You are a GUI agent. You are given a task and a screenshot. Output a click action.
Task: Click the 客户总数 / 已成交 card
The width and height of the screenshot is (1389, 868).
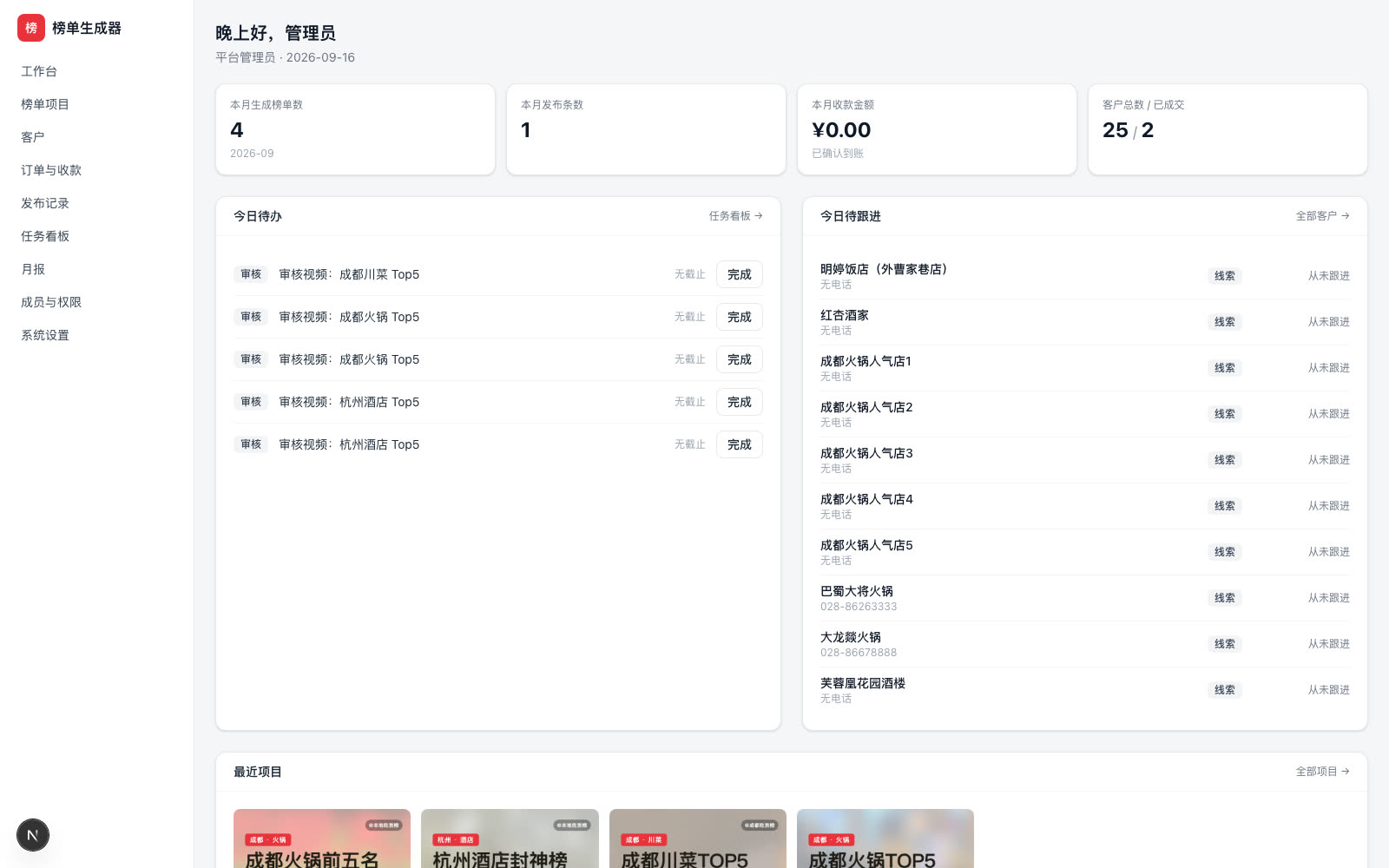pos(1228,129)
